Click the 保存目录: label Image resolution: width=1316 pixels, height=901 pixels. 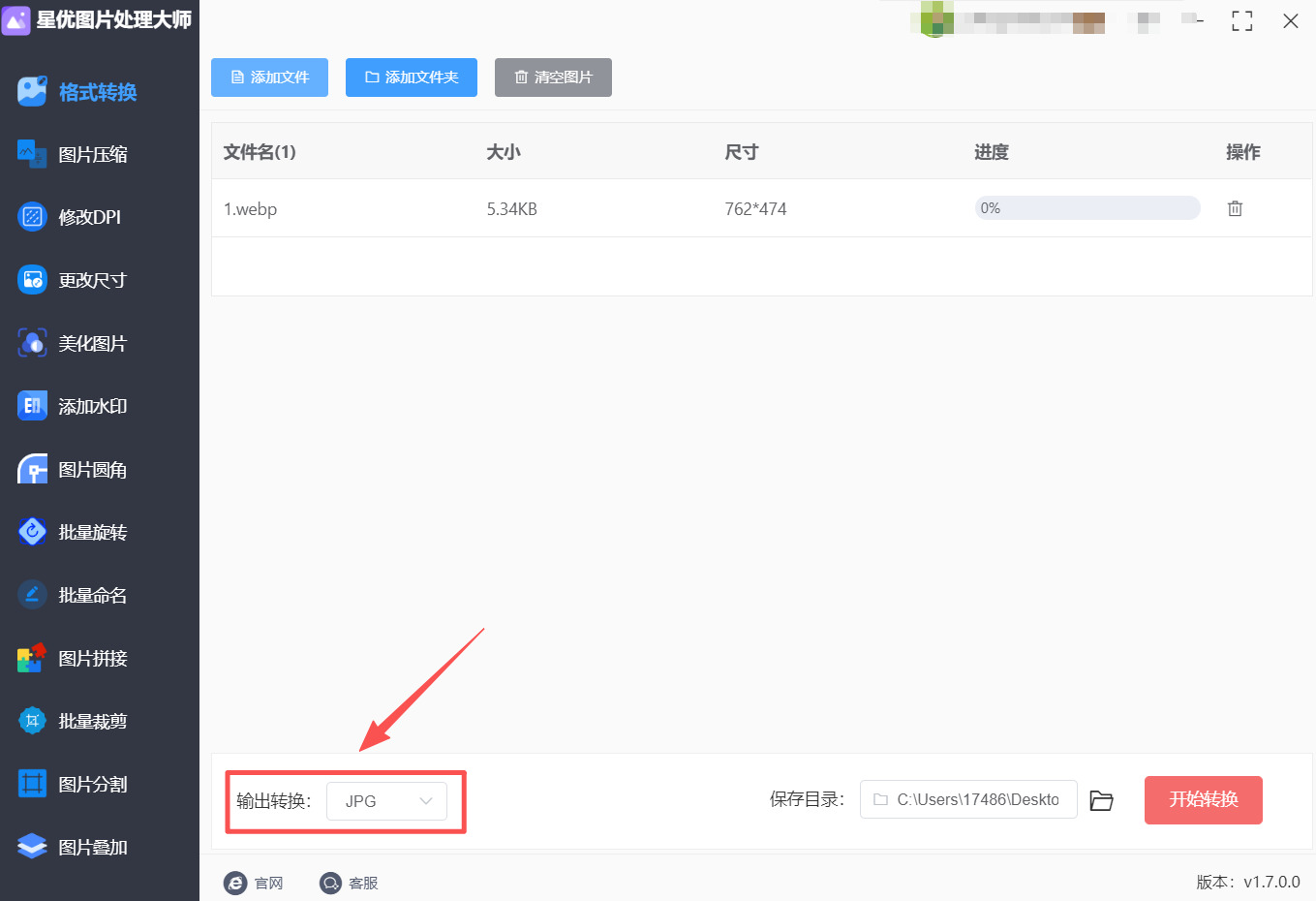(808, 799)
